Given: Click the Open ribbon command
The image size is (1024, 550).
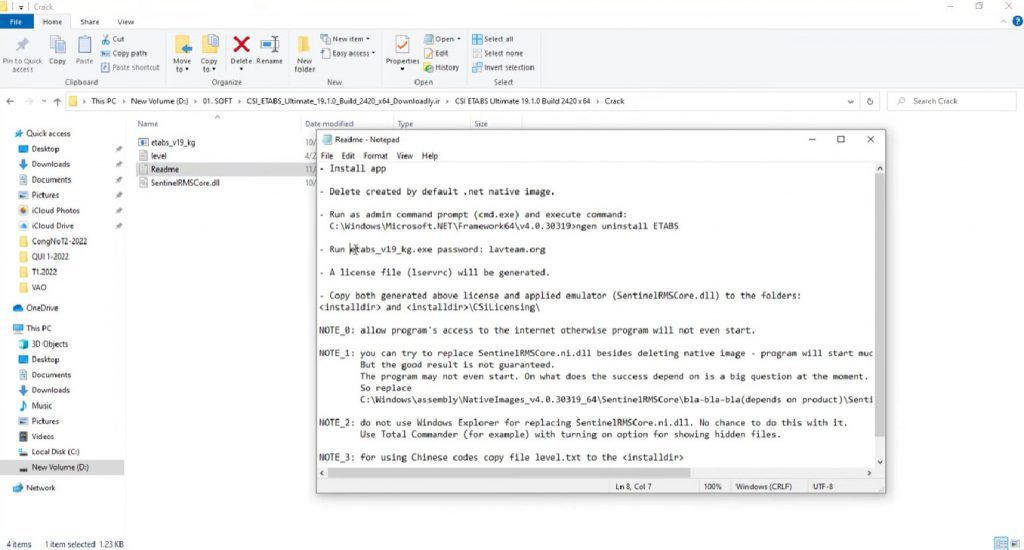Looking at the screenshot, I should tap(442, 39).
